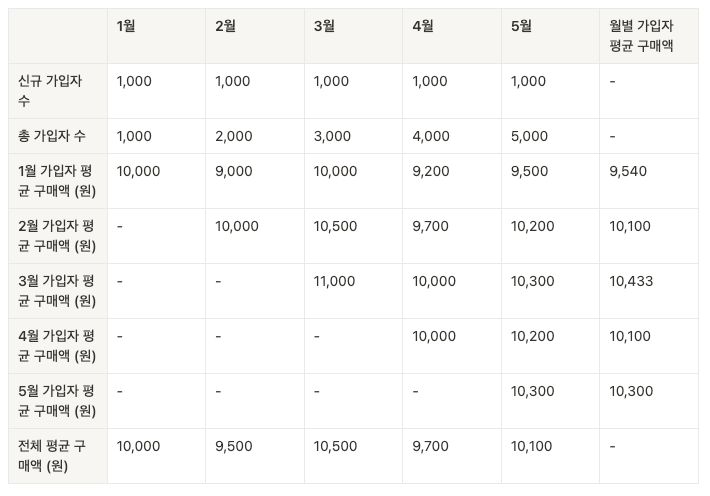The height and width of the screenshot is (496, 710).
Task: Select the cell with value 10,433
Action: coord(631,282)
